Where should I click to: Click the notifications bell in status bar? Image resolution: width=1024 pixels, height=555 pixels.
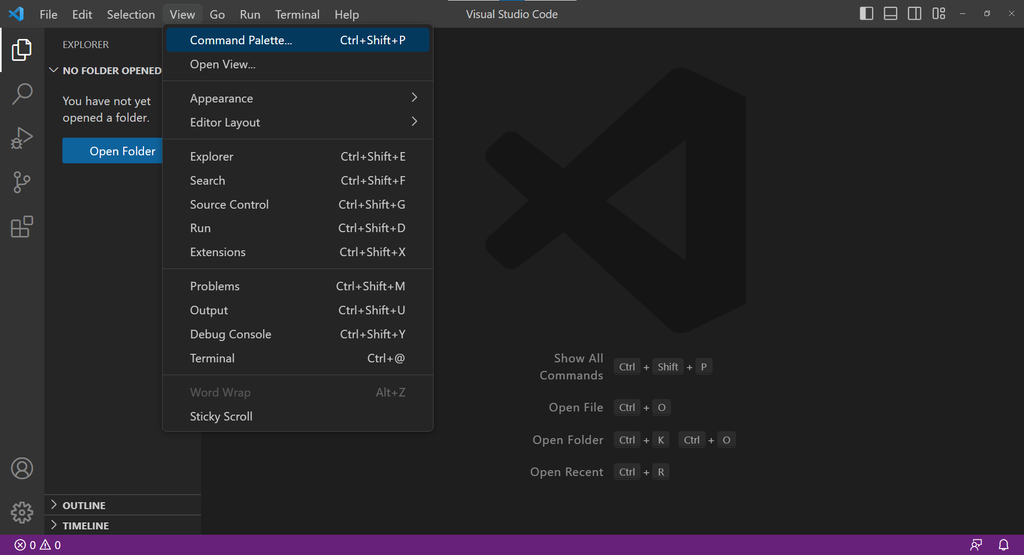point(1003,545)
